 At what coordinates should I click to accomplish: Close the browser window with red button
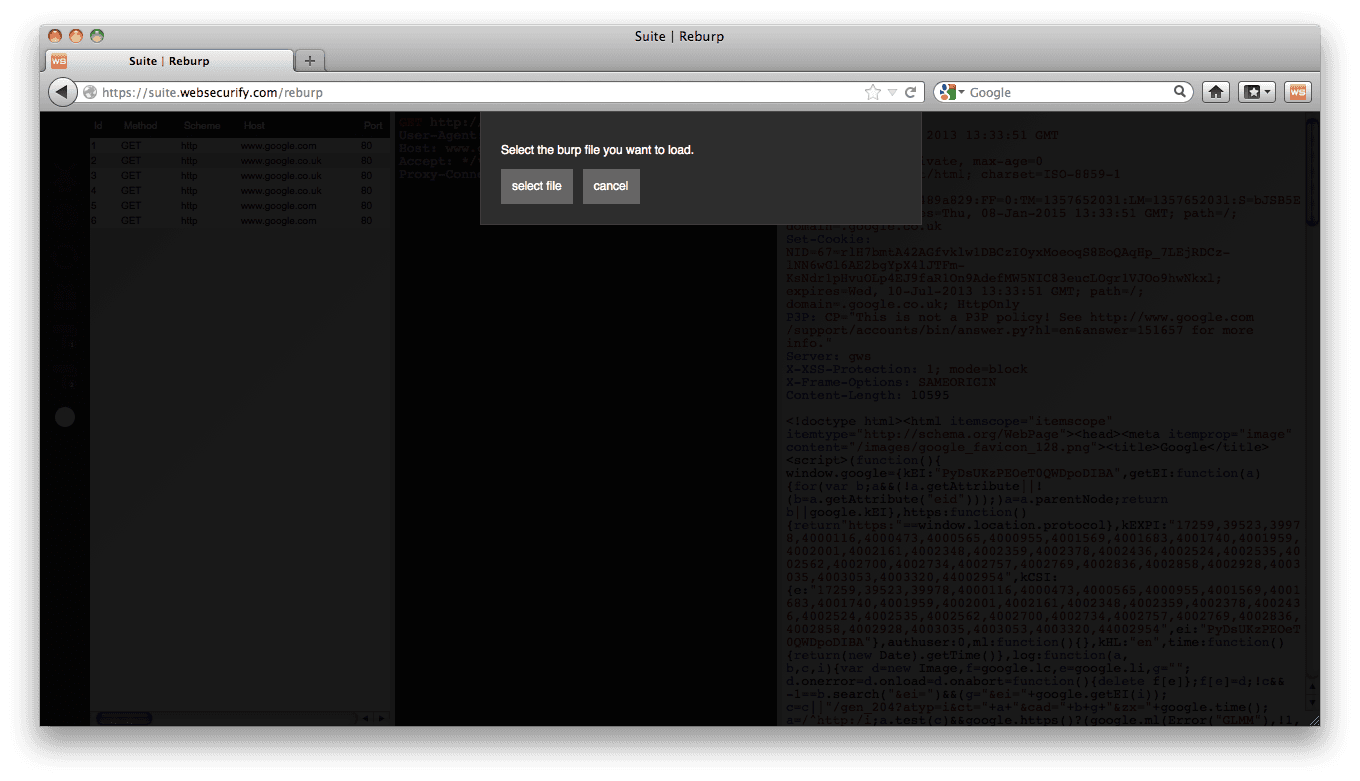click(55, 36)
